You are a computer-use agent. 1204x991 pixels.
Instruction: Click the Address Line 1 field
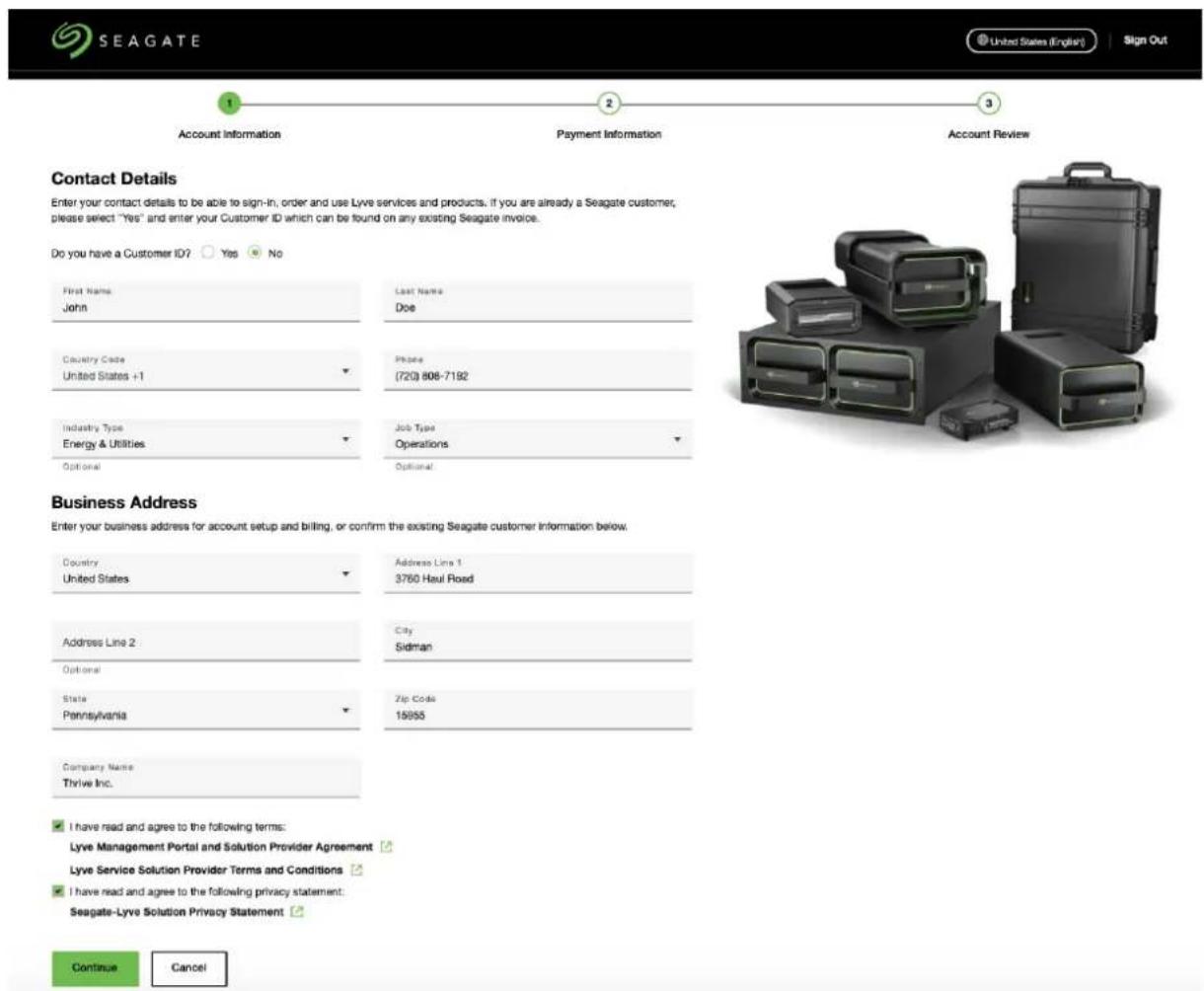pos(538,572)
